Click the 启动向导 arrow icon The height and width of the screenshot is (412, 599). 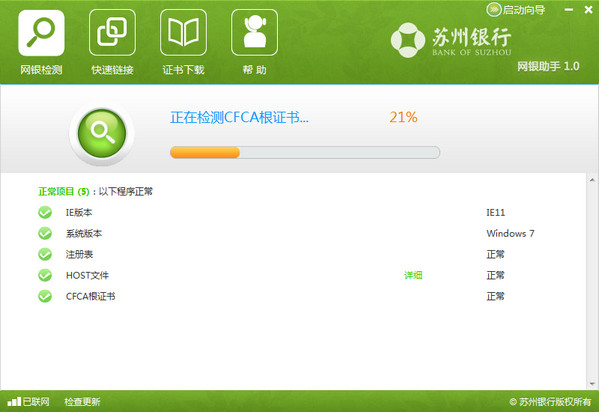(494, 10)
